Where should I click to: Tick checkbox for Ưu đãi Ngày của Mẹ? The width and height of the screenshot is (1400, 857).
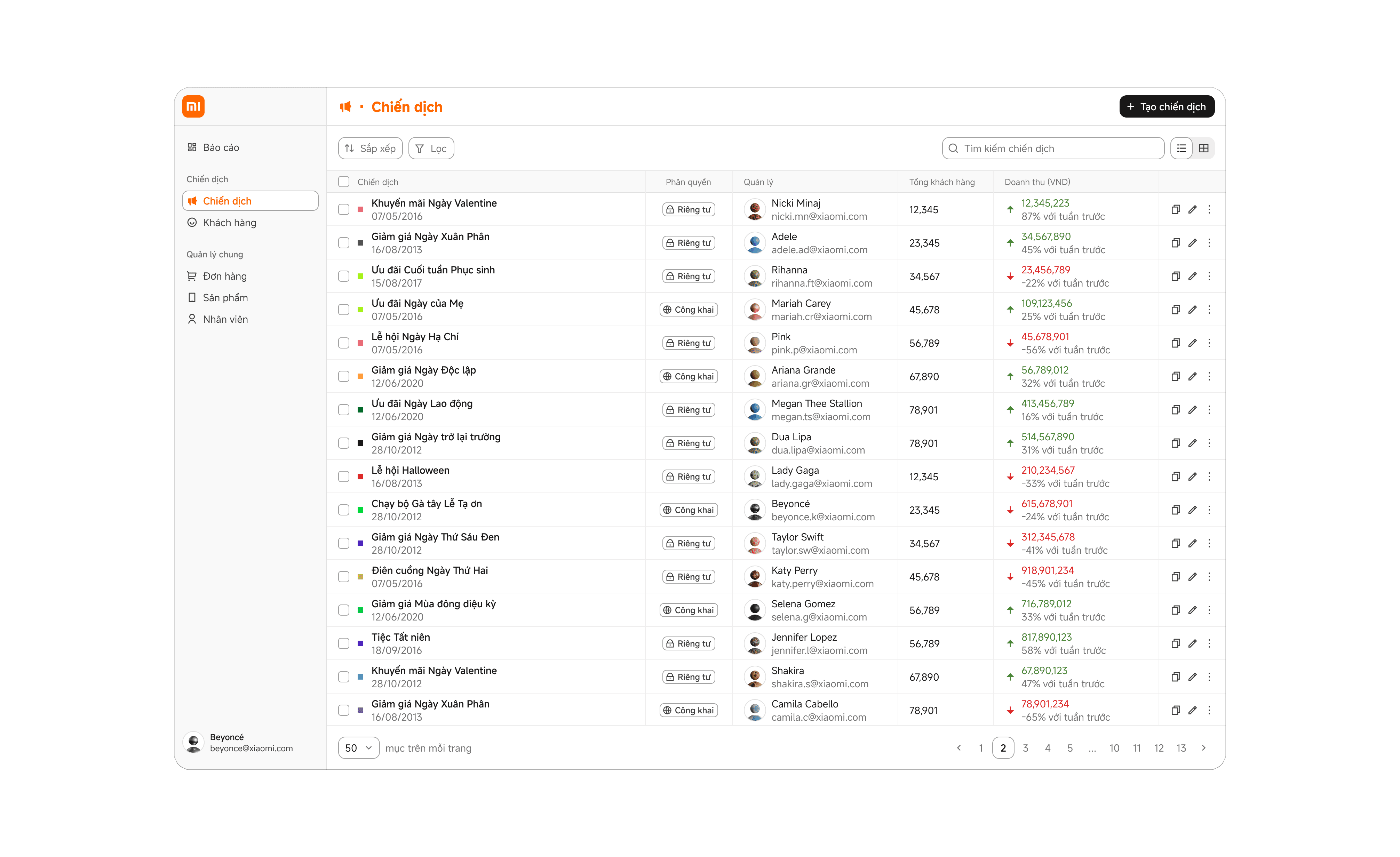(344, 310)
